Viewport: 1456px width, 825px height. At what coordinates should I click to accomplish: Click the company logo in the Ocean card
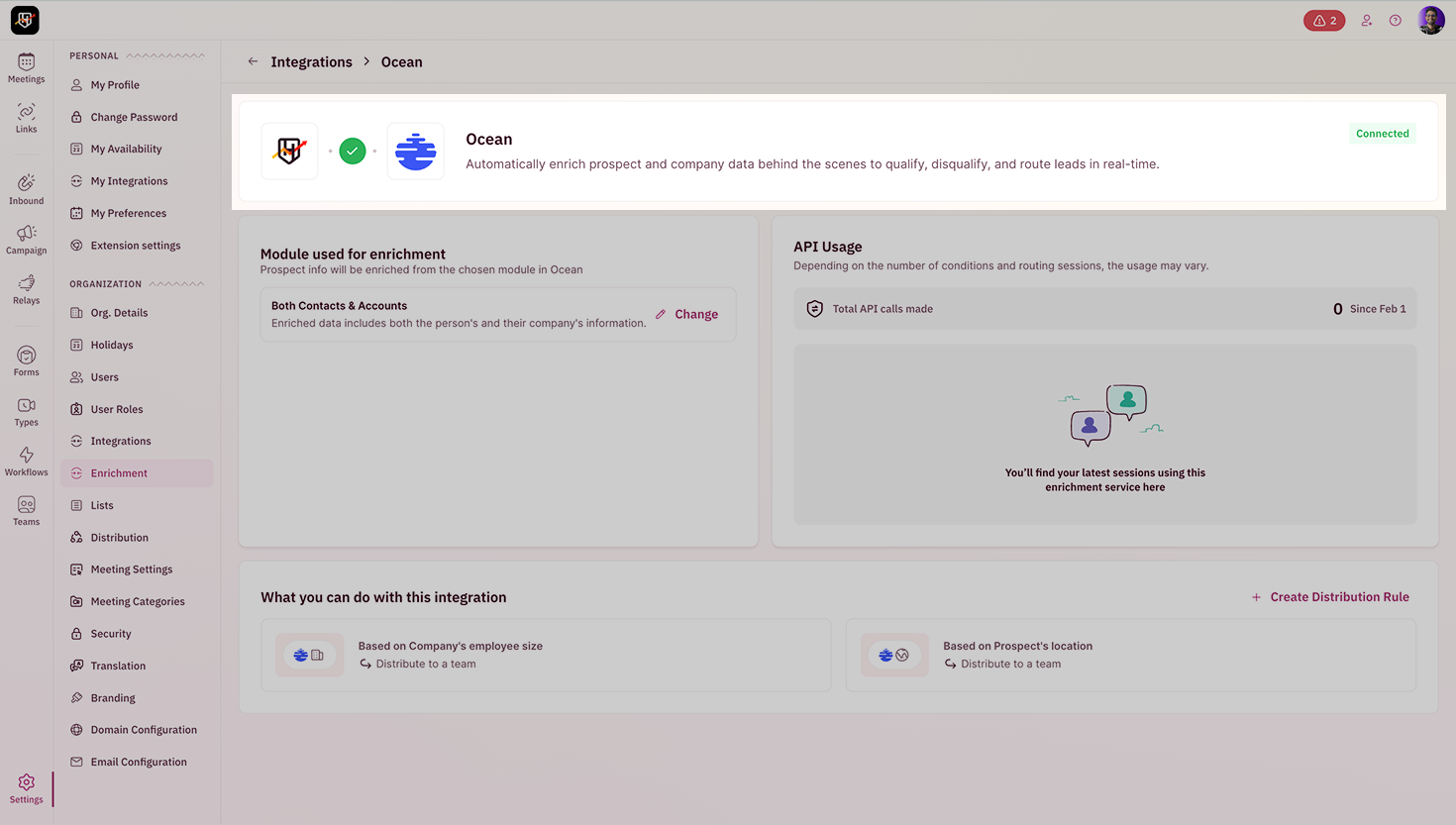289,152
